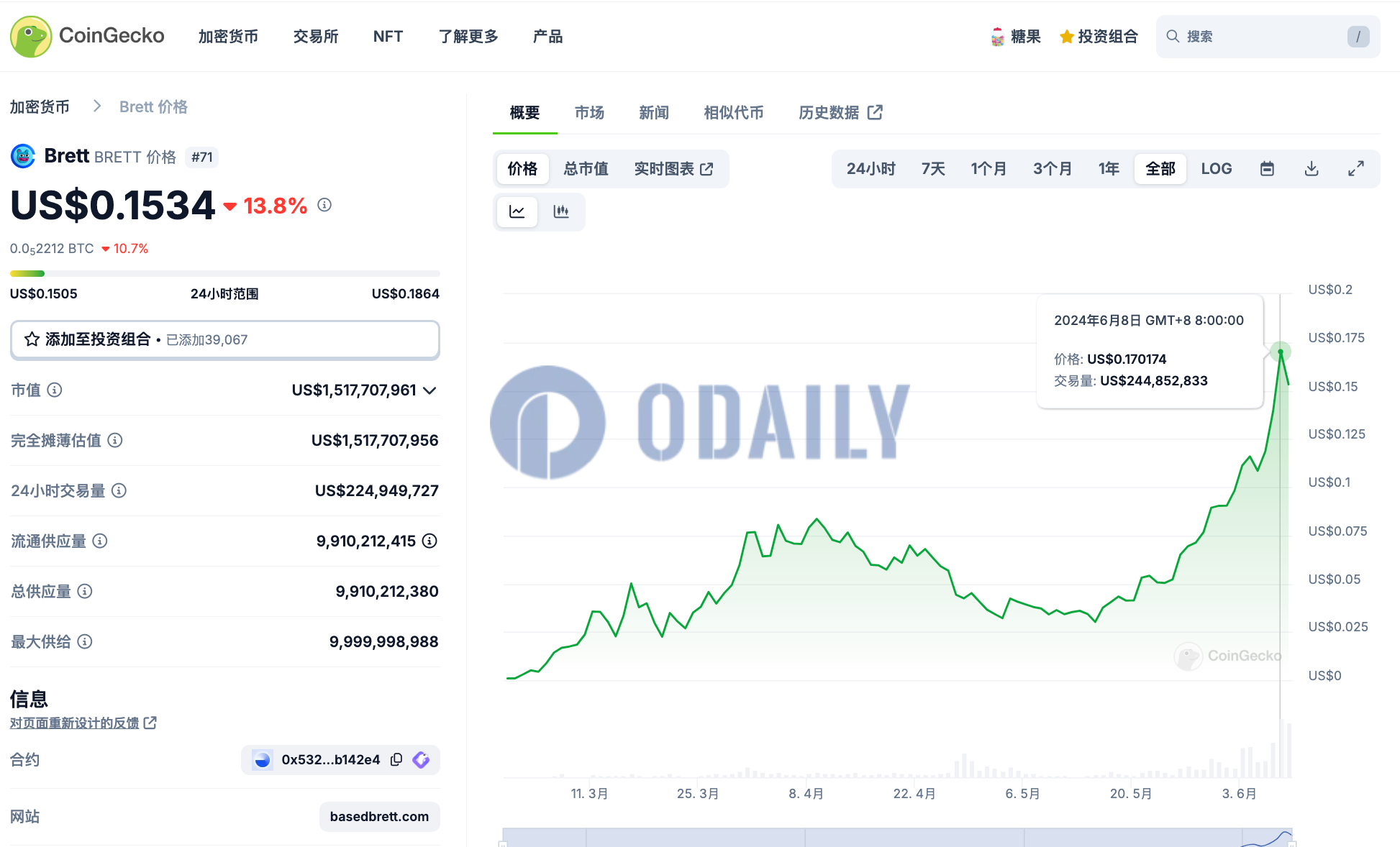The width and height of the screenshot is (1400, 847).
Task: Click the CoinGecko gecko logo
Action: coord(31,36)
